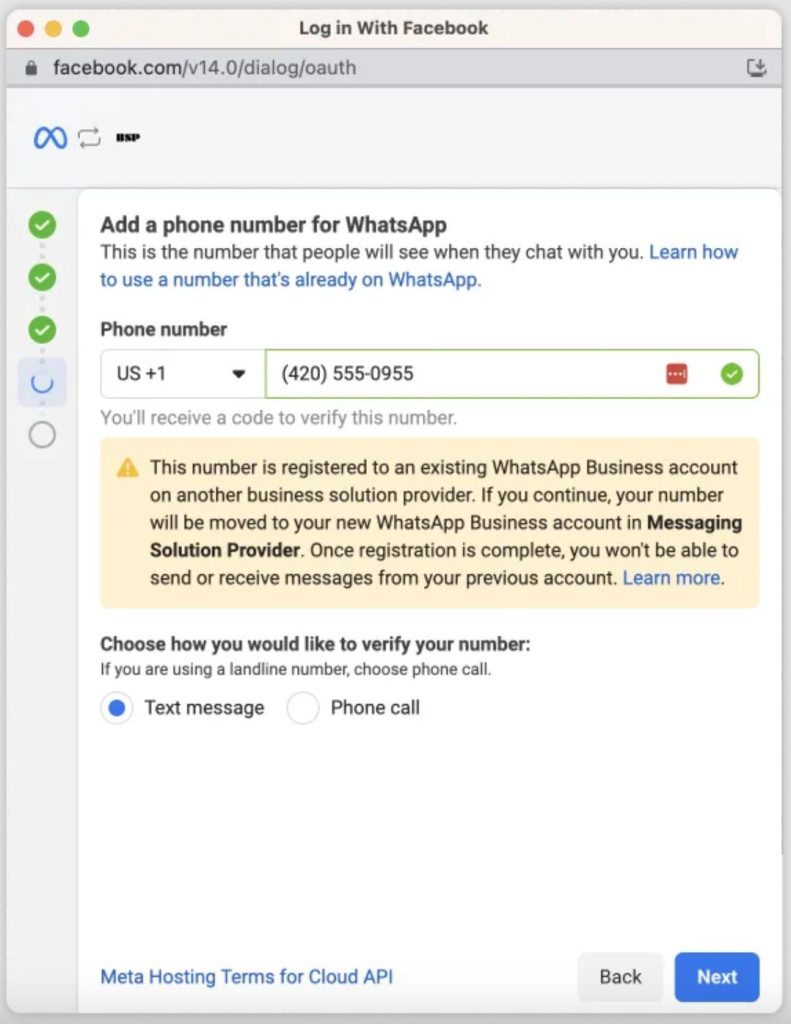Click the red close window button
Image resolution: width=791 pixels, height=1024 pixels.
pos(25,29)
